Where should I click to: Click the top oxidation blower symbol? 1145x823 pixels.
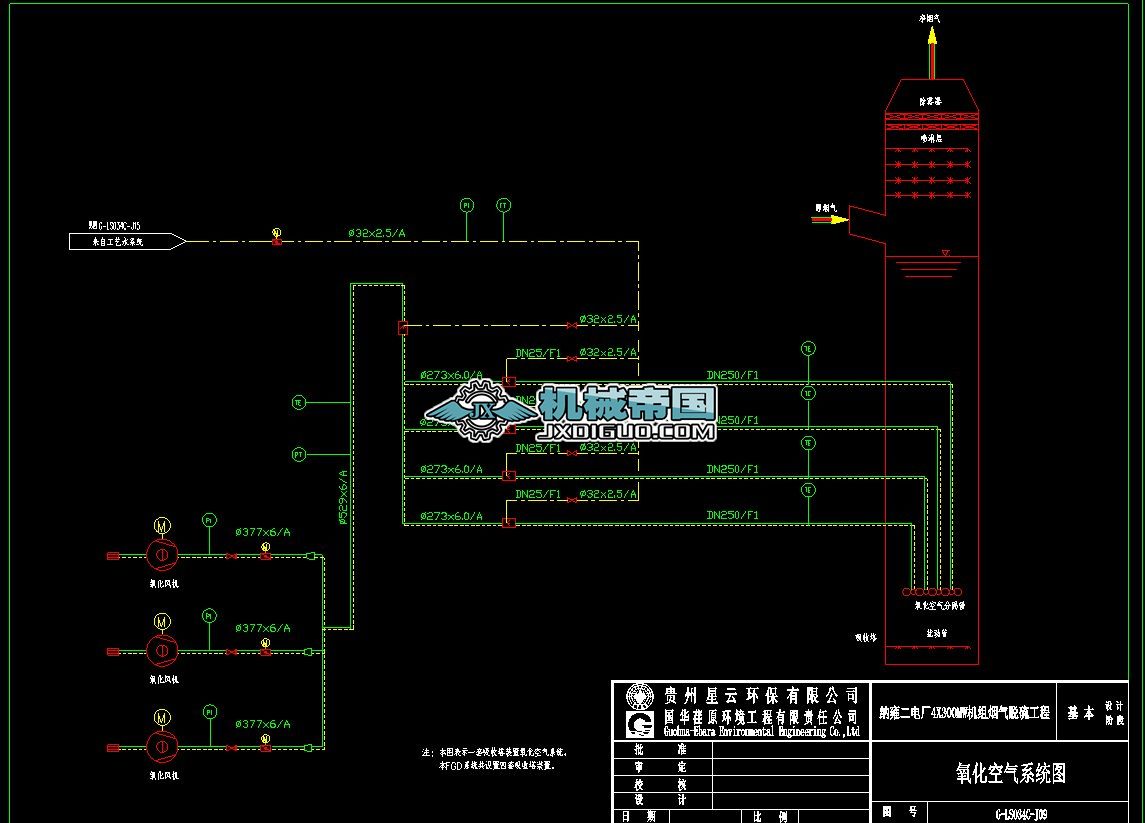pos(162,554)
